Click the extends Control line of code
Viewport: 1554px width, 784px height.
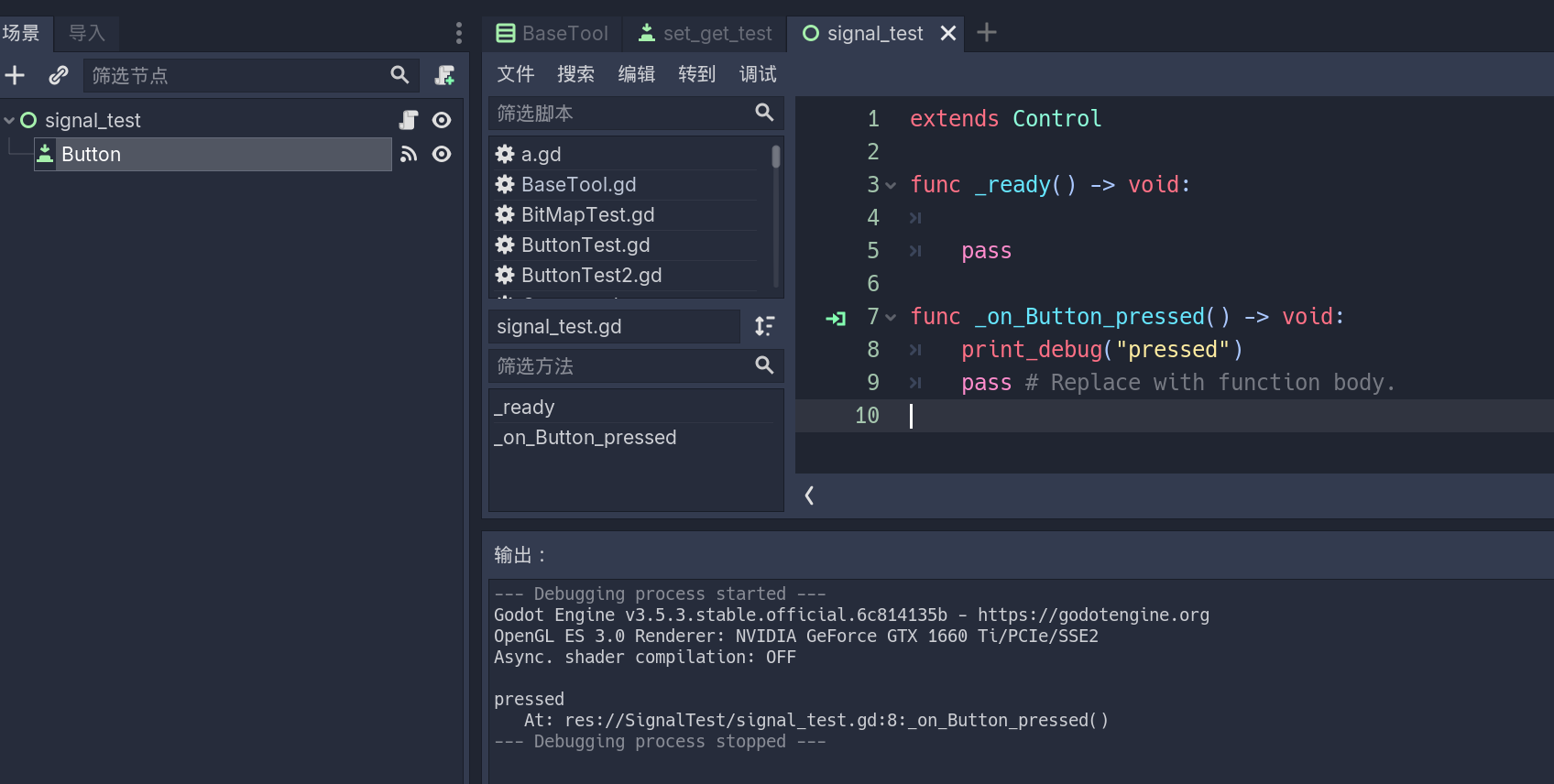pyautogui.click(x=1005, y=119)
